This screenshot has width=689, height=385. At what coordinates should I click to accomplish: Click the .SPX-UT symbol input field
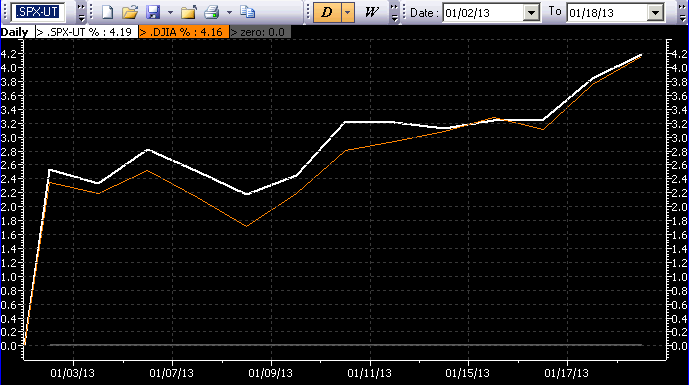point(38,12)
